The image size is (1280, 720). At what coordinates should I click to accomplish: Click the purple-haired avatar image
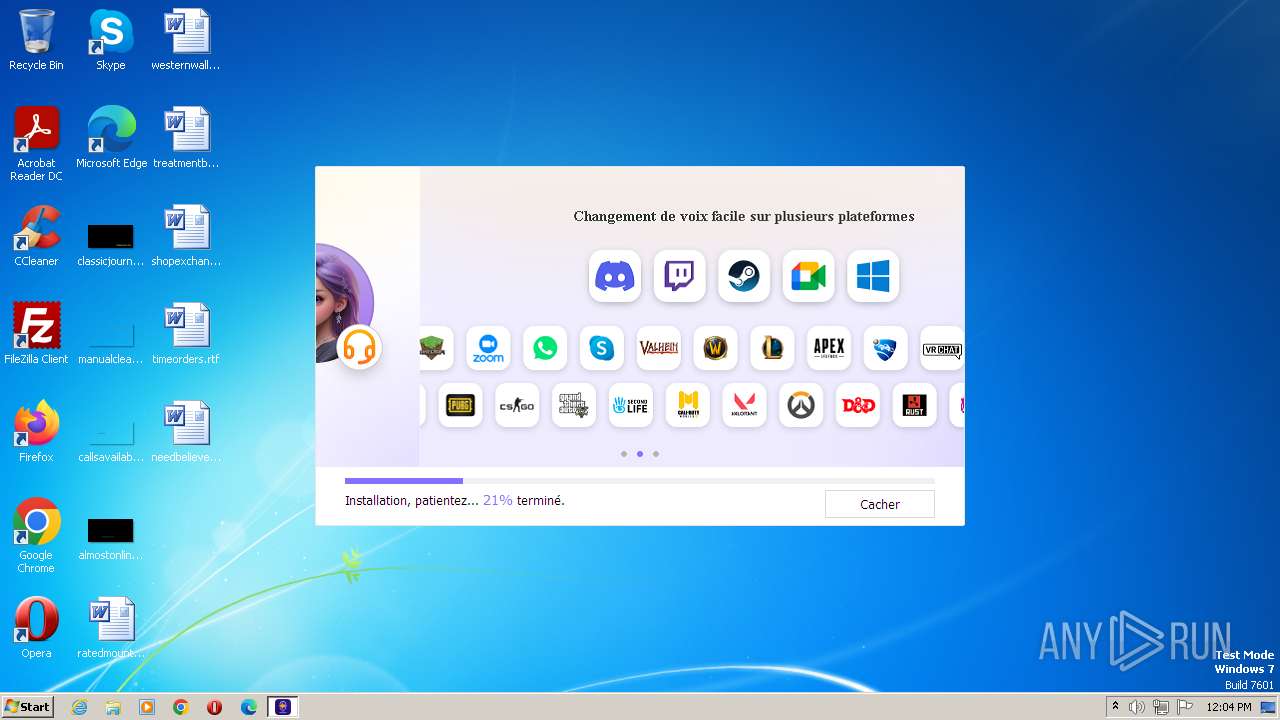pyautogui.click(x=343, y=300)
